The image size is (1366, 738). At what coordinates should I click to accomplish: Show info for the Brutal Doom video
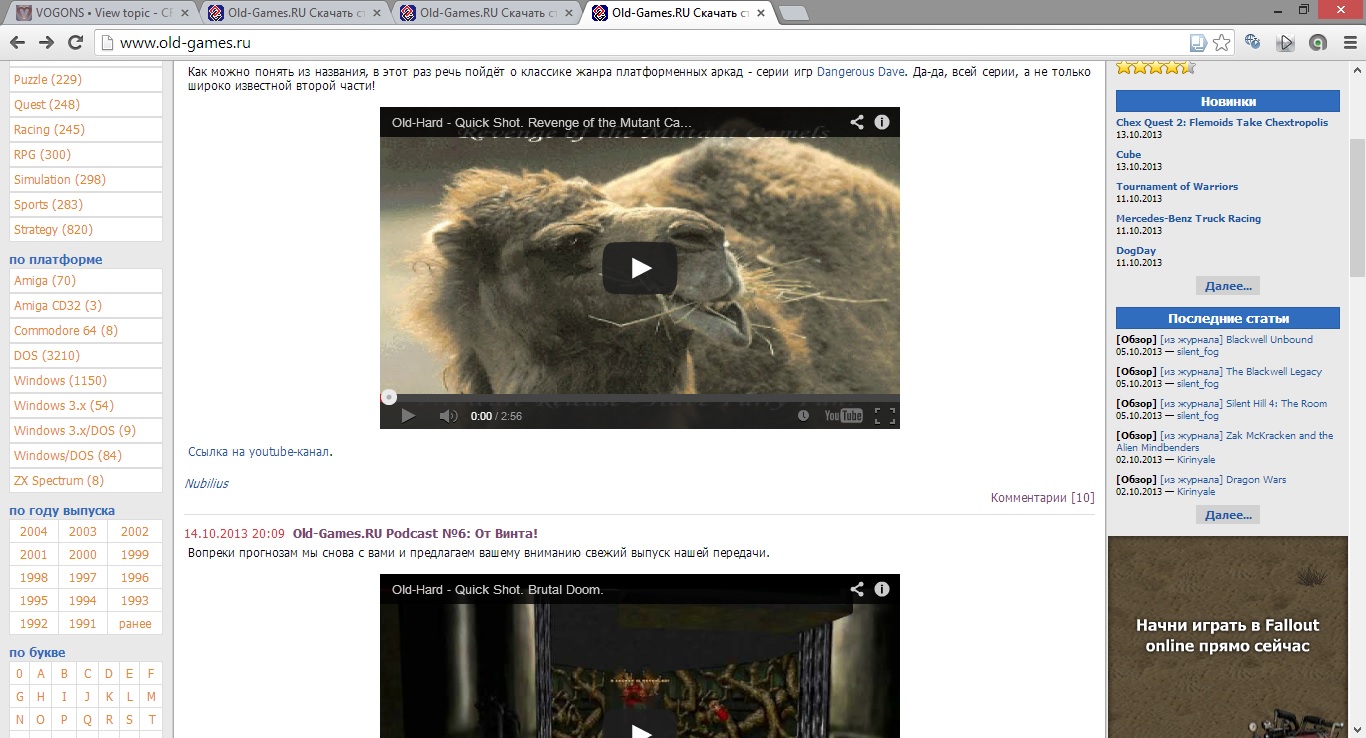pyautogui.click(x=882, y=589)
